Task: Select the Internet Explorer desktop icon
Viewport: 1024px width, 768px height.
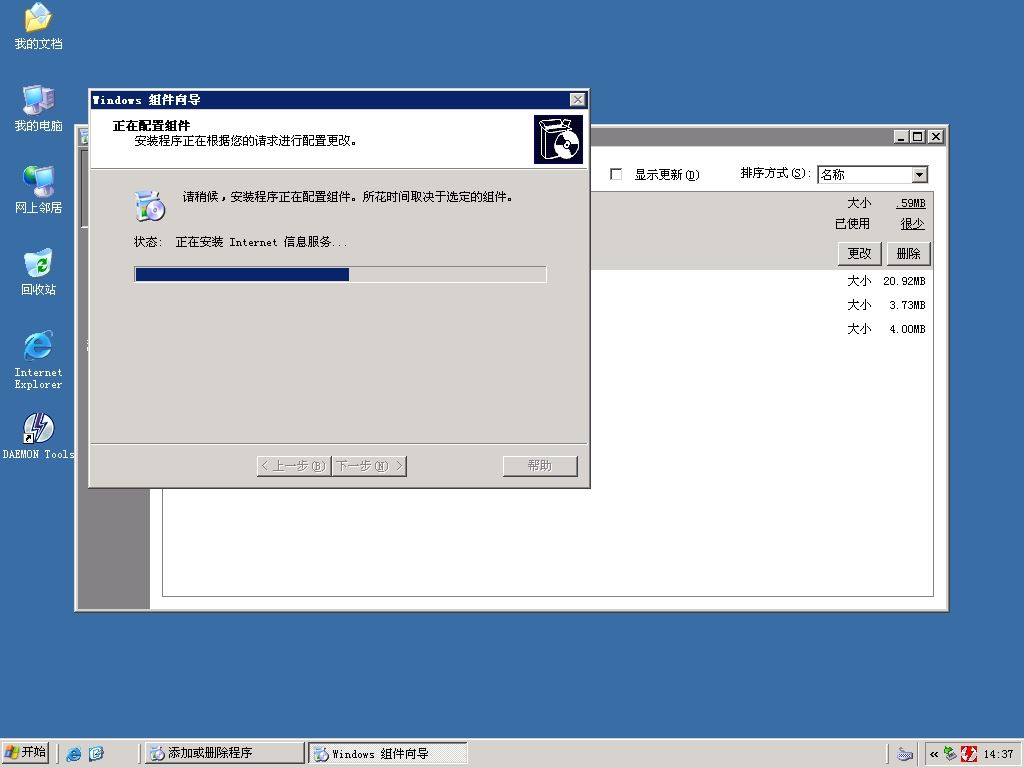Action: tap(38, 360)
